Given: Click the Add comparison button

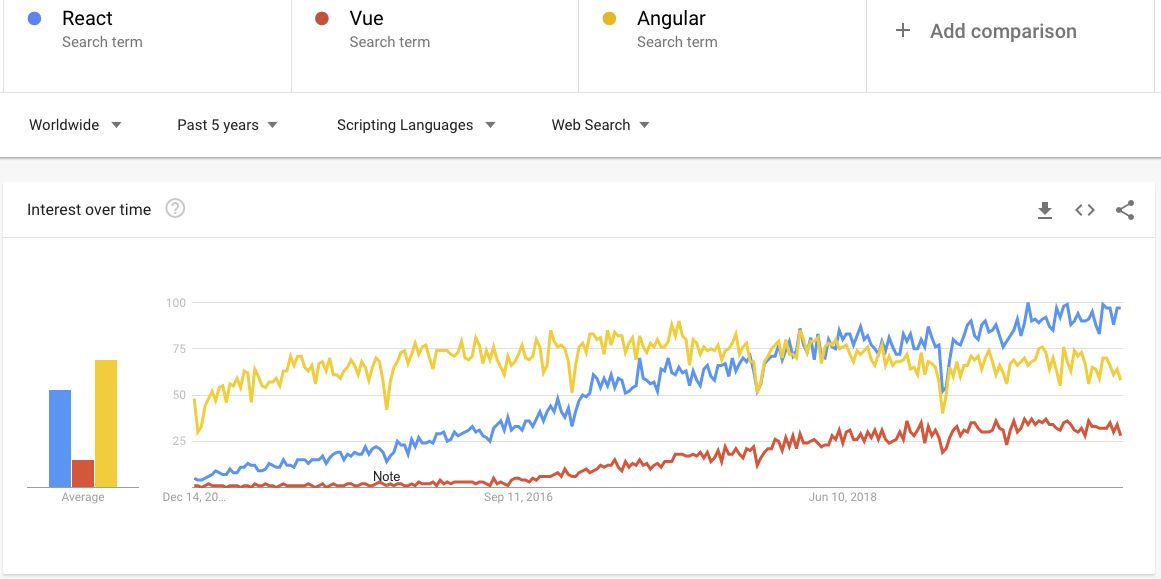Looking at the screenshot, I should coord(986,31).
